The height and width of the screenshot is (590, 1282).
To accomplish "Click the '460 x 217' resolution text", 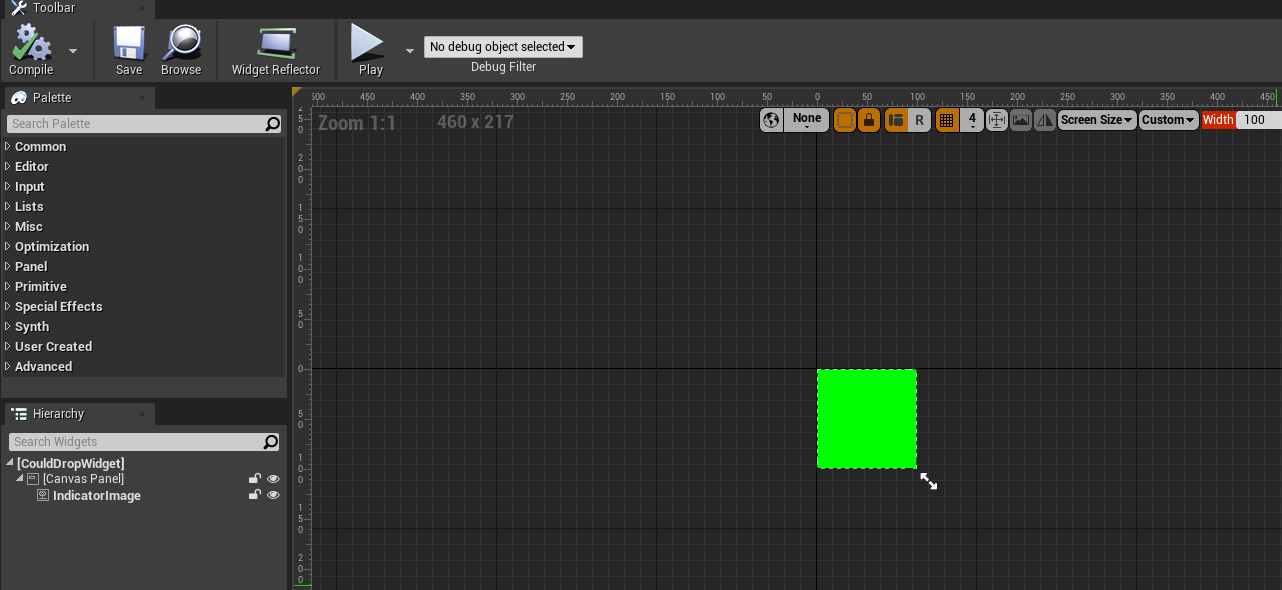I will (x=475, y=122).
